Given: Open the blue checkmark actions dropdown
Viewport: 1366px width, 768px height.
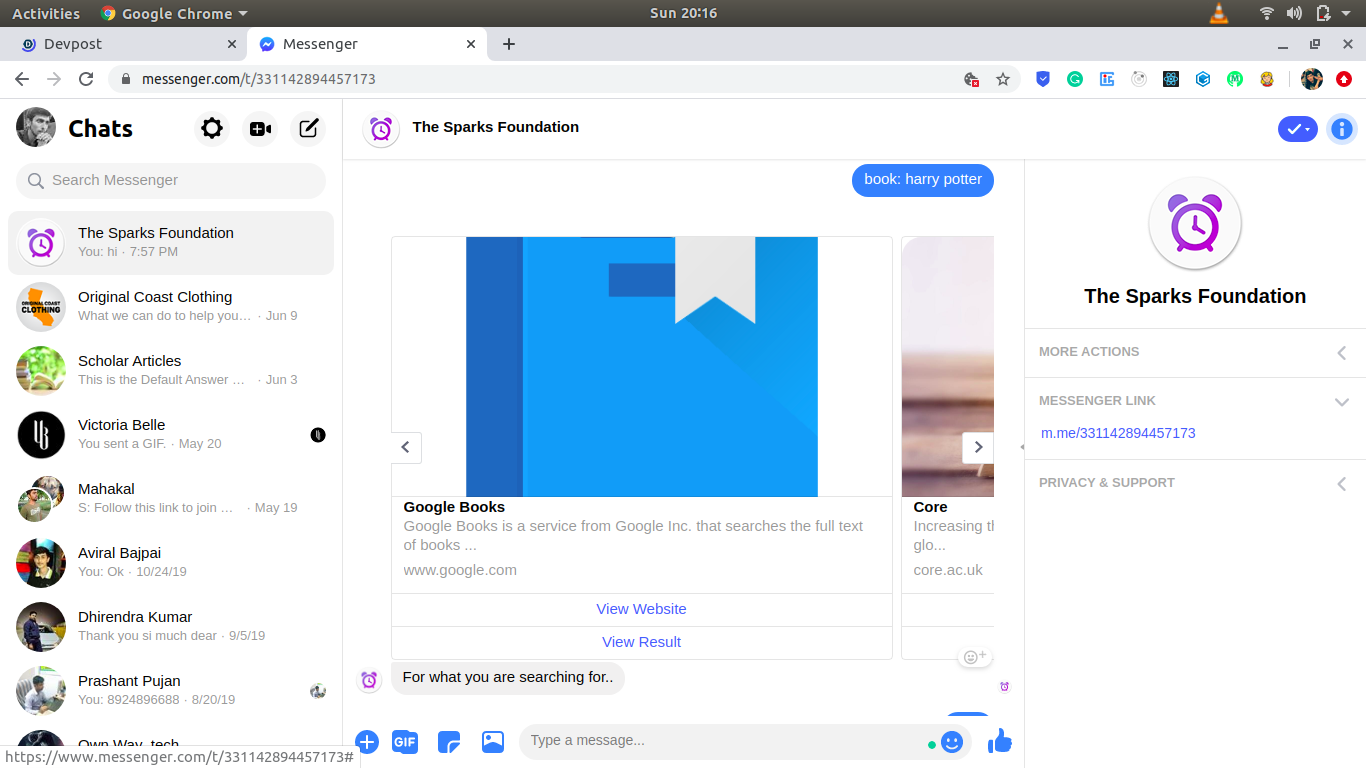Looking at the screenshot, I should 1298,129.
